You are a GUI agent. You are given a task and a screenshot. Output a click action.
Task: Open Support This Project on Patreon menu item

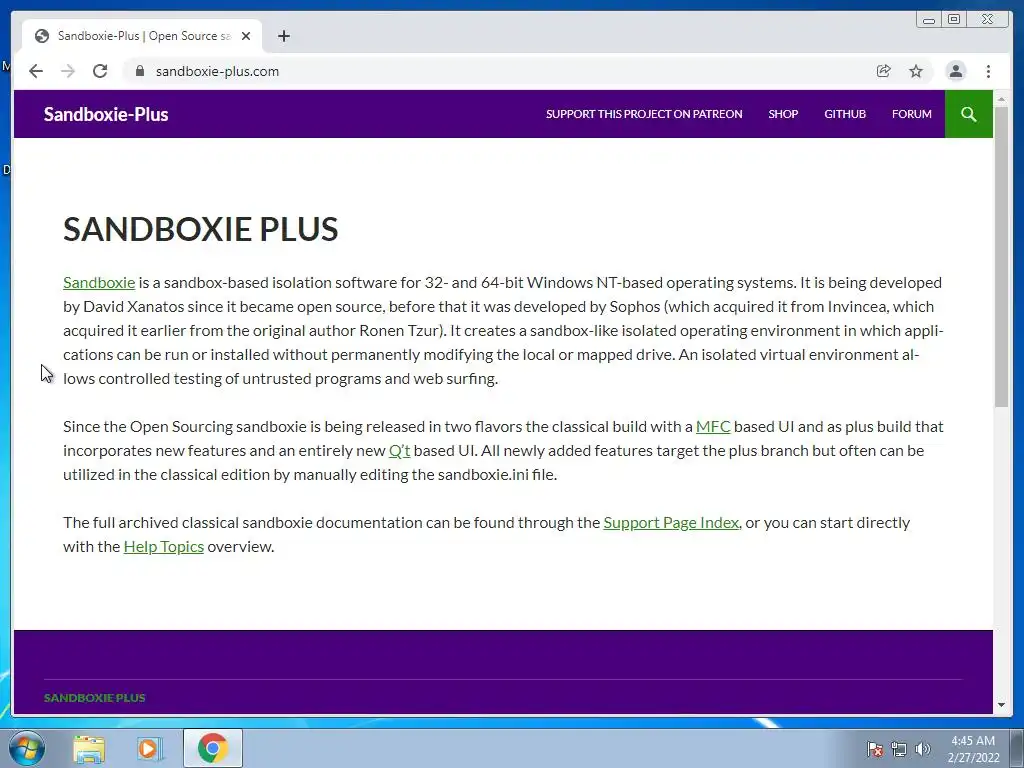(644, 114)
